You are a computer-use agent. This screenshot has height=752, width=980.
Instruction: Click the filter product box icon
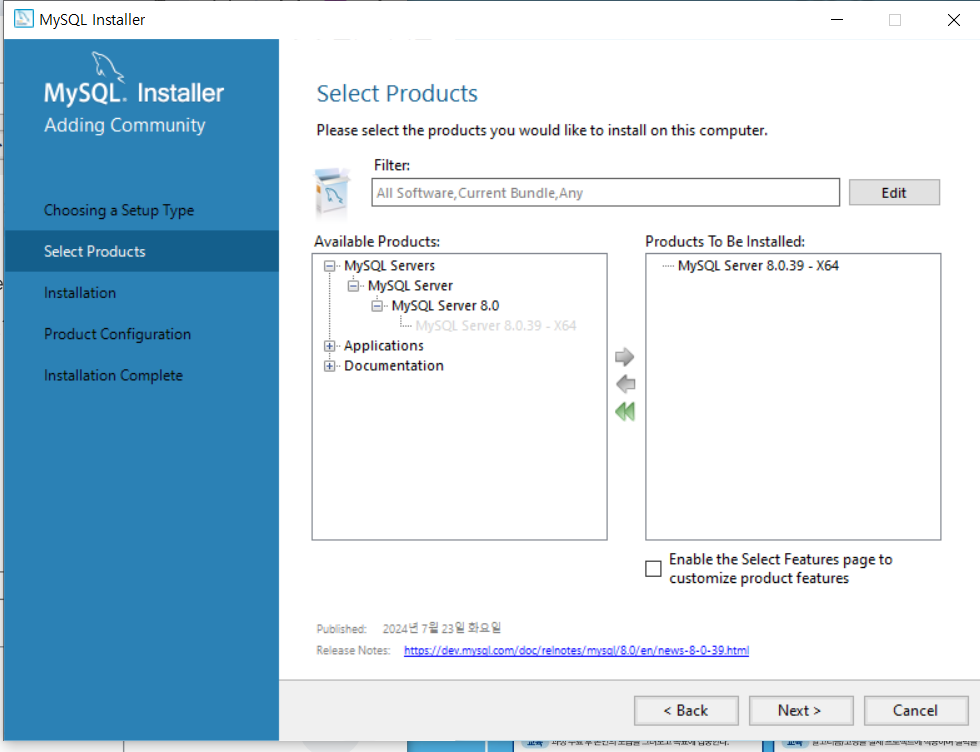tap(332, 192)
